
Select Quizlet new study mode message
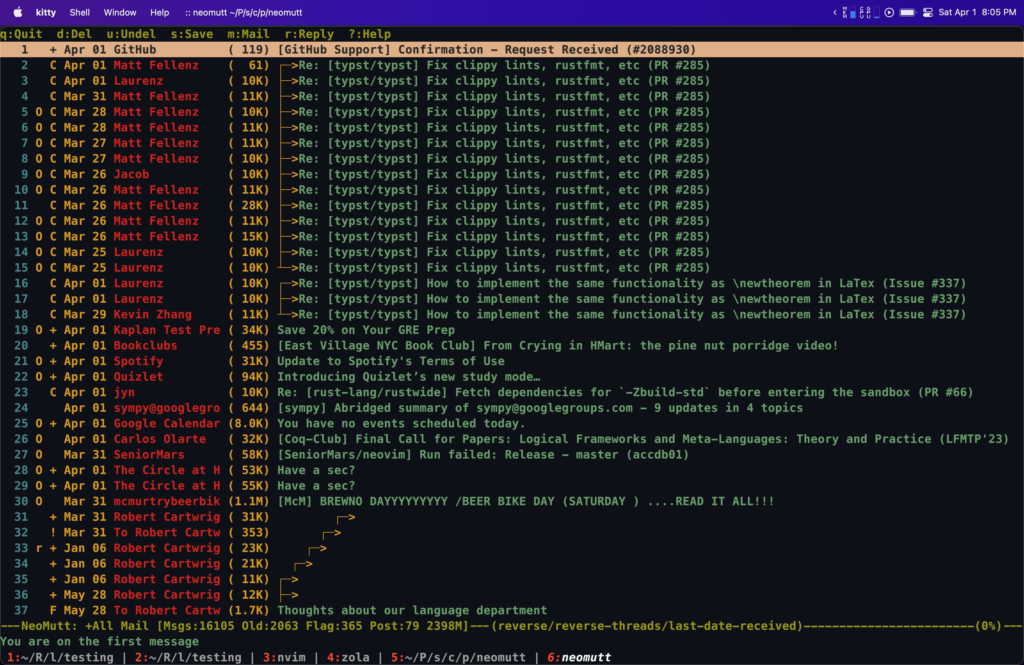click(x=512, y=377)
